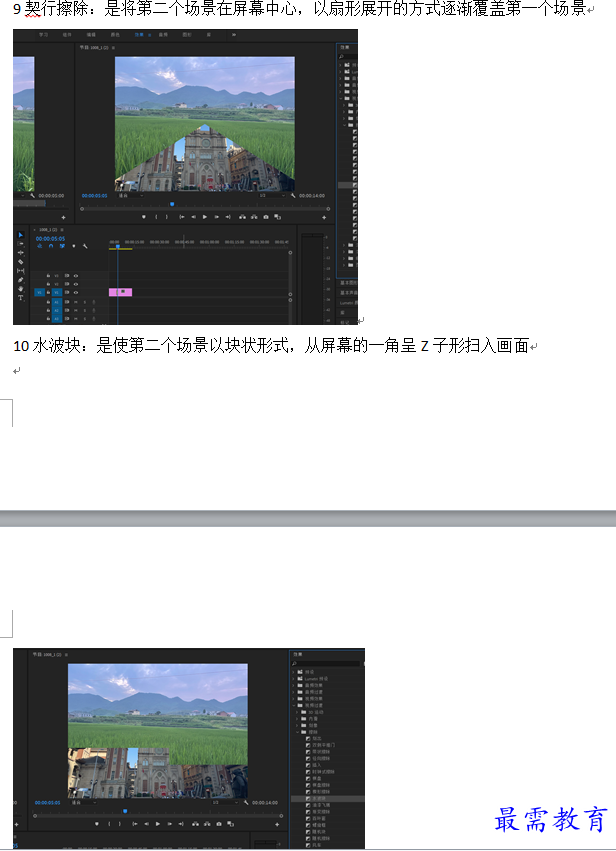The image size is (616, 851).
Task: Show more workspaces with the >> overflow button
Action: [234, 35]
